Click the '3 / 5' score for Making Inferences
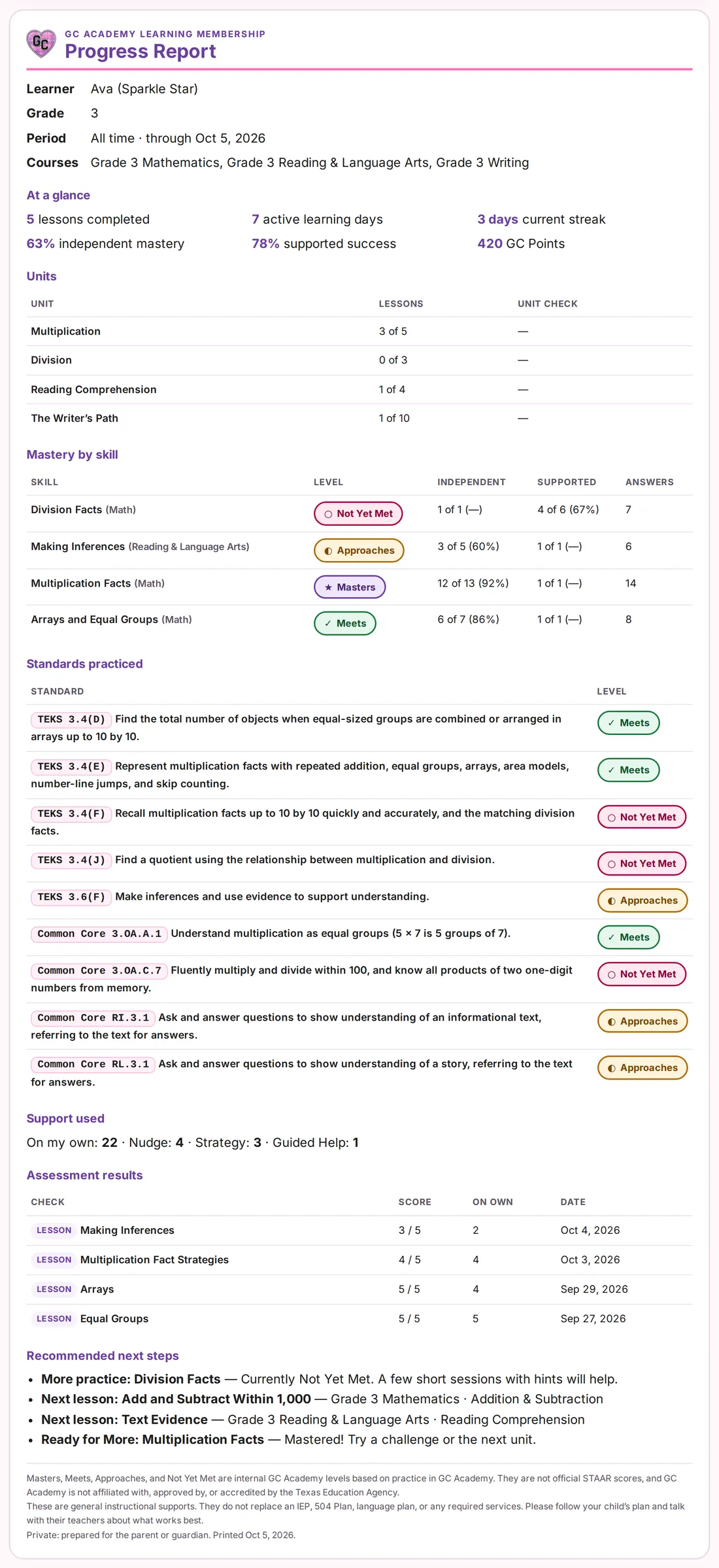This screenshot has width=719, height=1568. [x=409, y=1230]
